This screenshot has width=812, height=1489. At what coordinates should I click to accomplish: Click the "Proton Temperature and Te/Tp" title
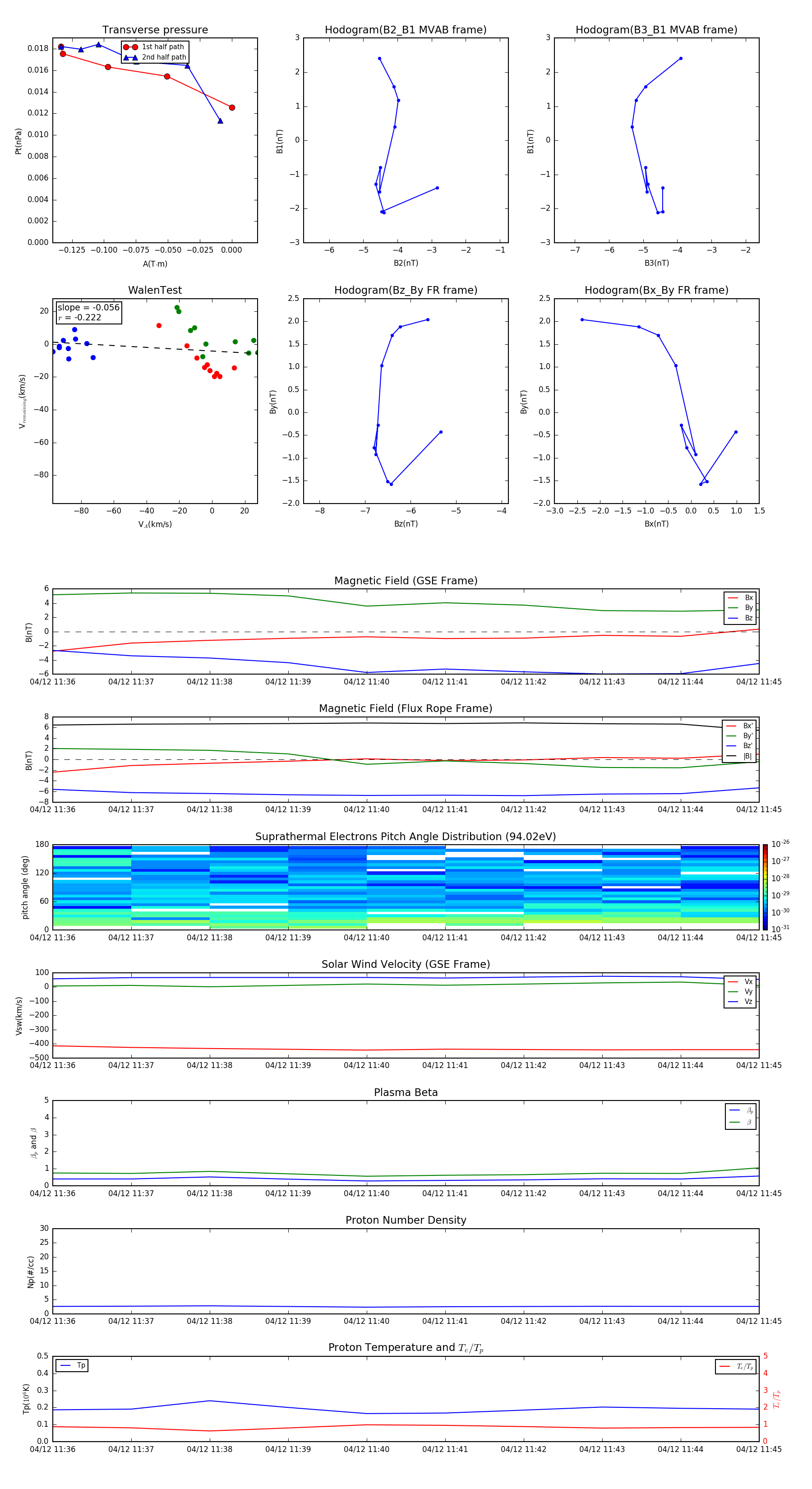[406, 1348]
